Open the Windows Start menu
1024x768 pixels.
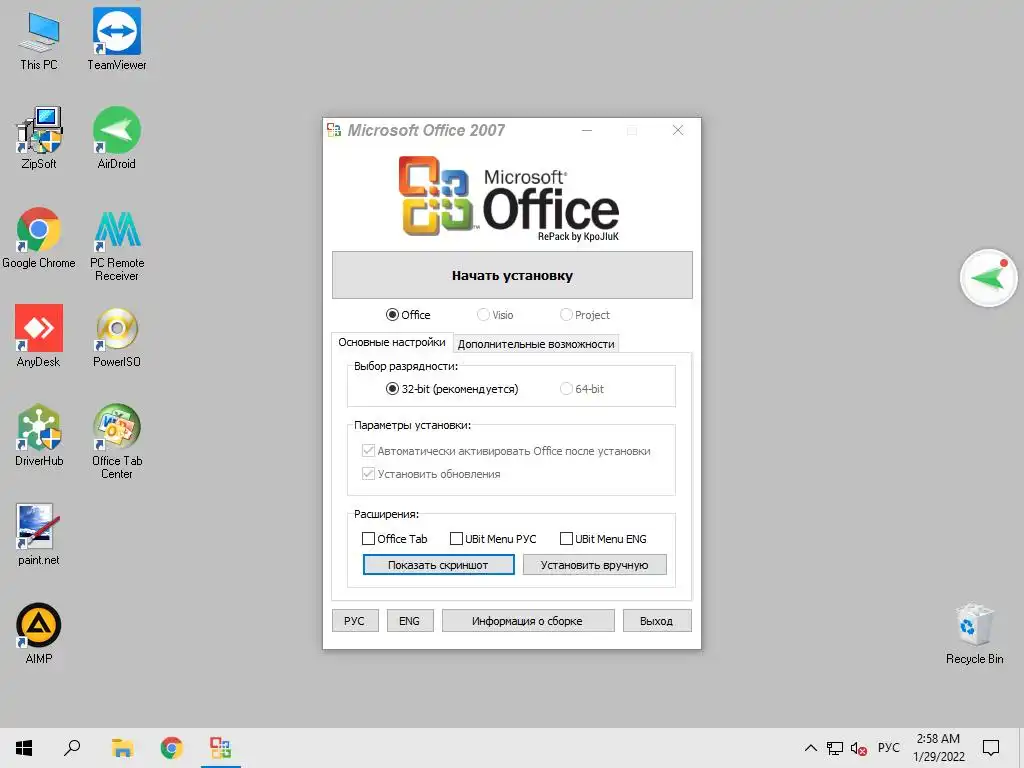click(24, 748)
